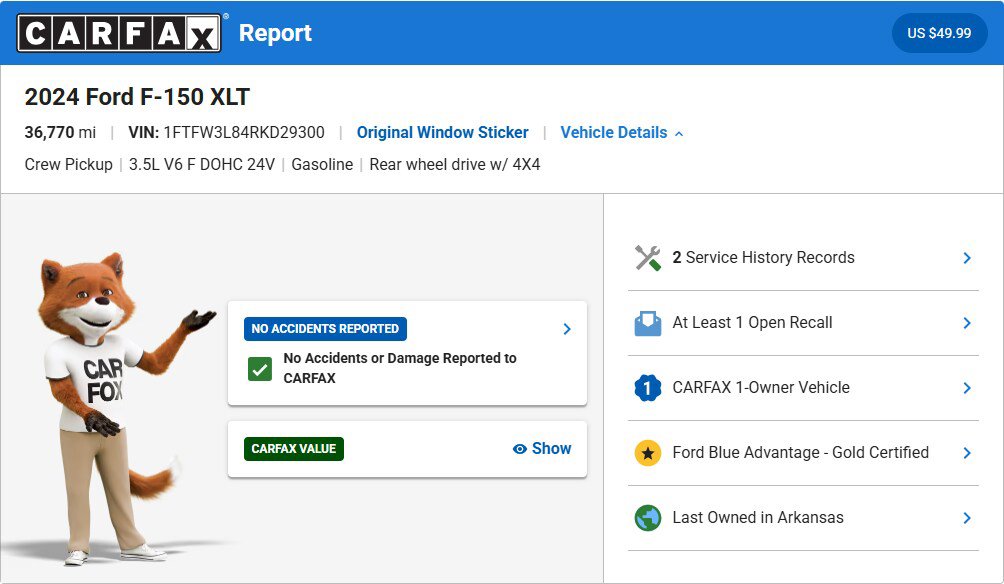
Task: Open Service History Records arrow
Action: pyautogui.click(x=967, y=258)
